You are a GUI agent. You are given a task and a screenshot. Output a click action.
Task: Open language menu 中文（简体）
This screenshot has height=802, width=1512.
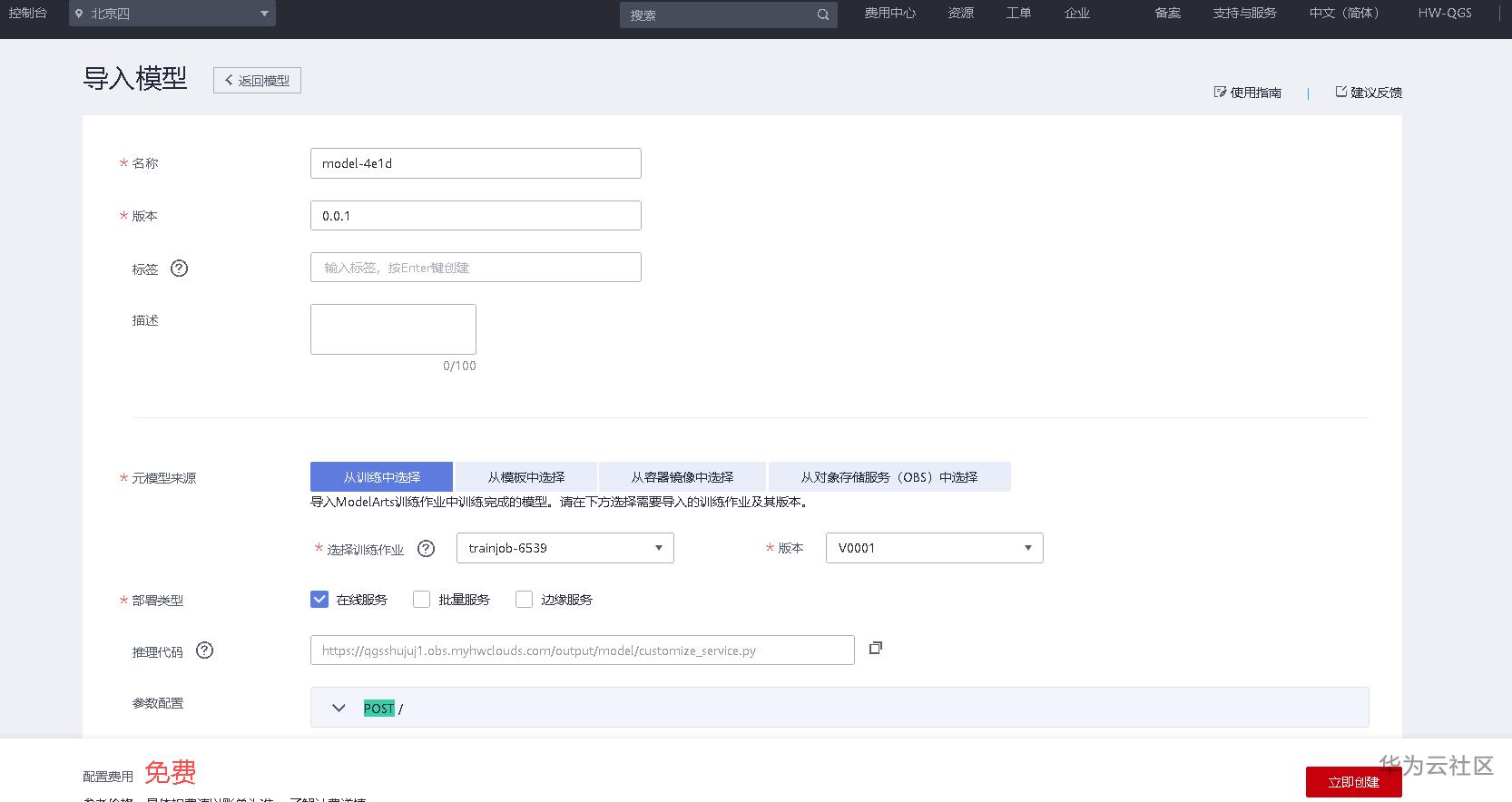[1344, 14]
